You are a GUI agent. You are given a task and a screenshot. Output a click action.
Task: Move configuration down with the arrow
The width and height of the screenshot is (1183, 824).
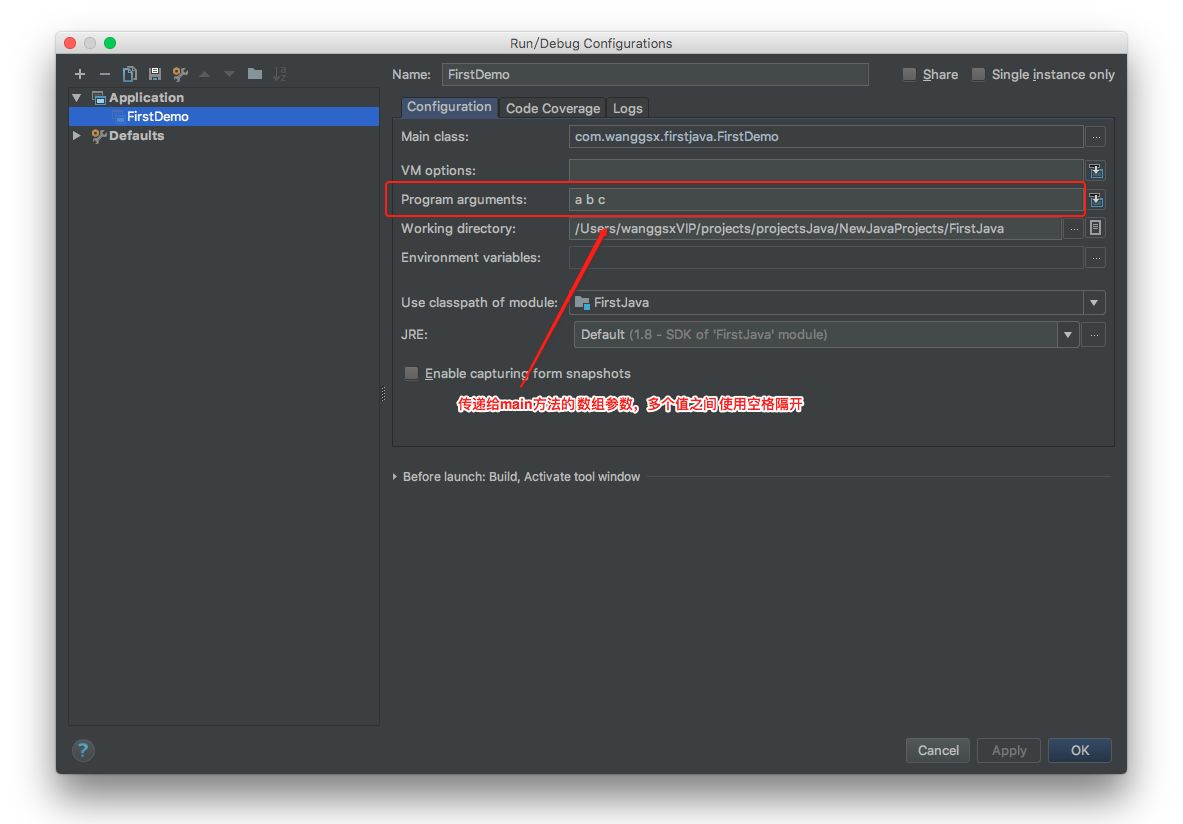click(x=229, y=74)
